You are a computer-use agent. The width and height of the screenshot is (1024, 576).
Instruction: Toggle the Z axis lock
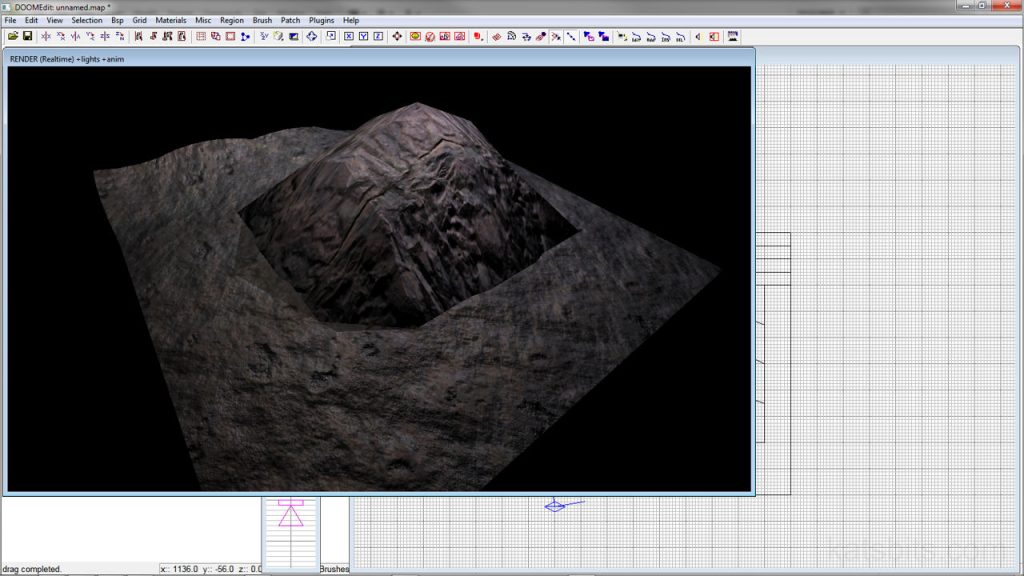[375, 37]
